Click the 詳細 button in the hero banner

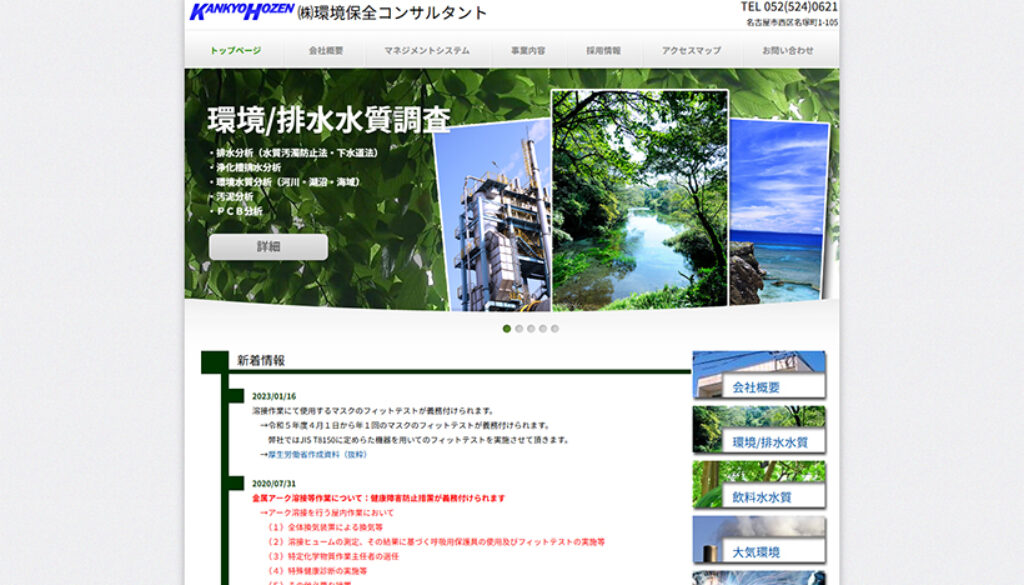coord(266,246)
